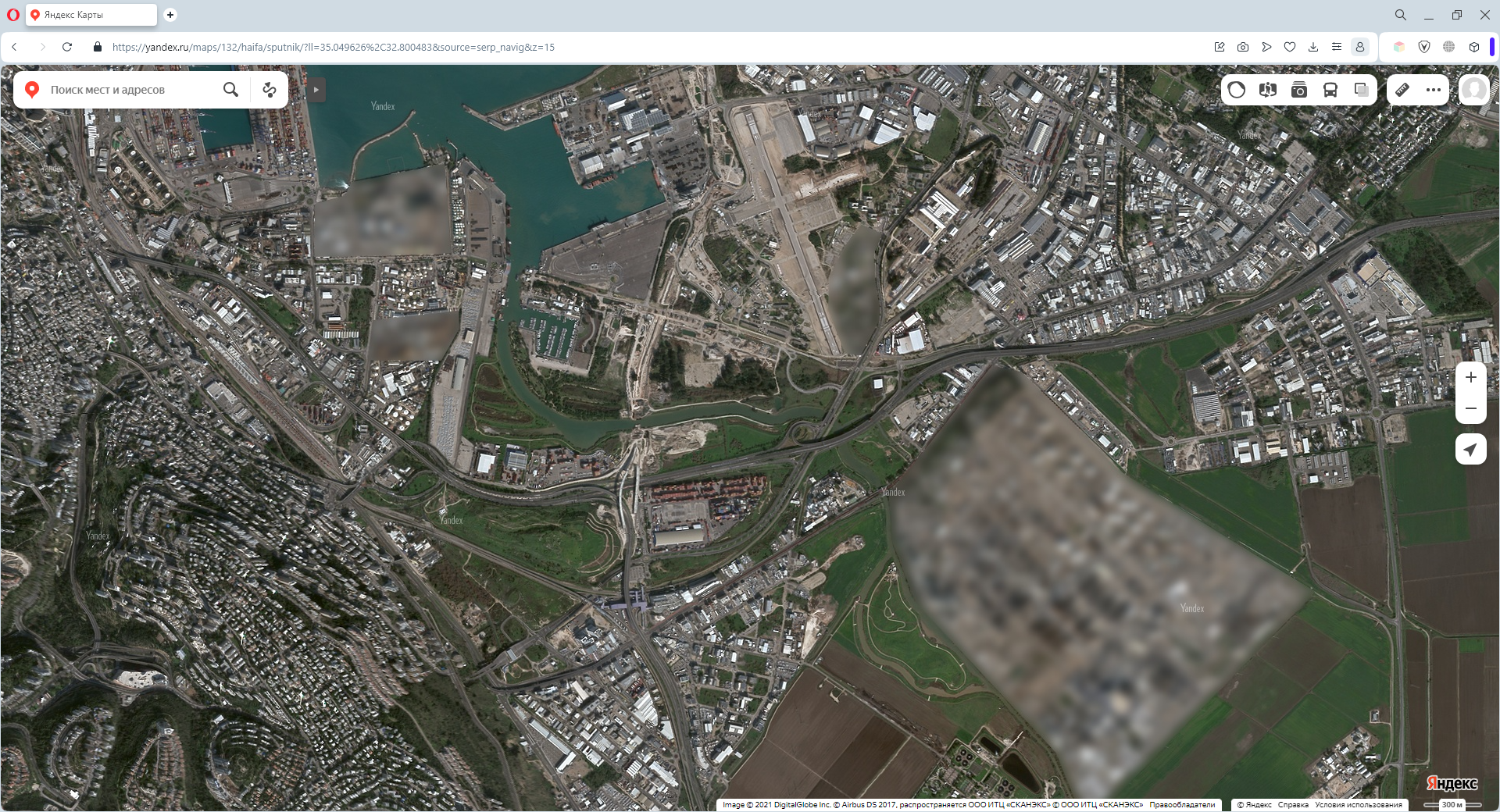Take a snapshot with the camera icon

[1243, 47]
